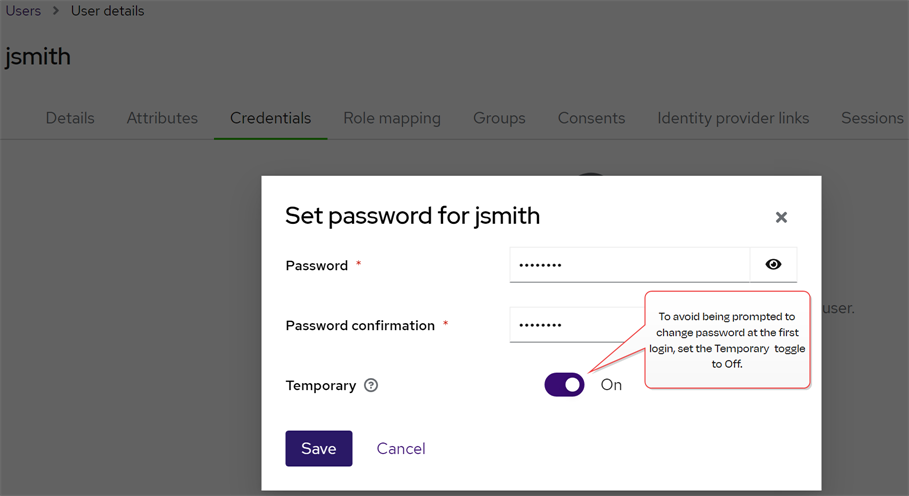Click the jsmith page heading
Screen dimensions: 909x496
(38, 57)
